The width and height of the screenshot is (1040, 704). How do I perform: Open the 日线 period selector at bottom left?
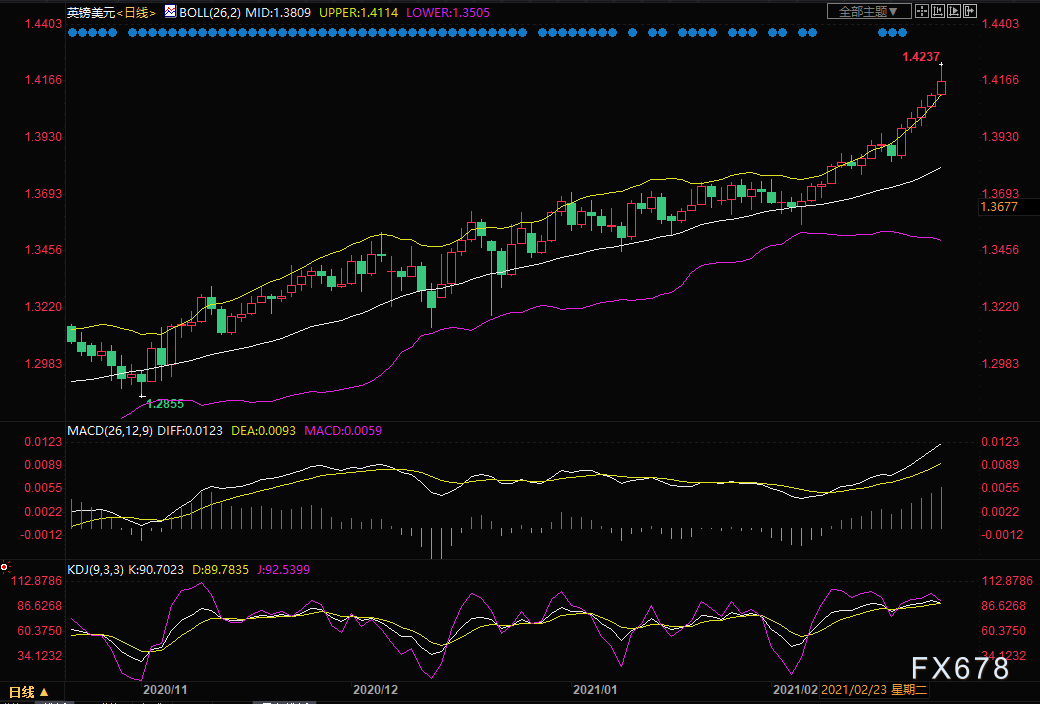click(29, 692)
